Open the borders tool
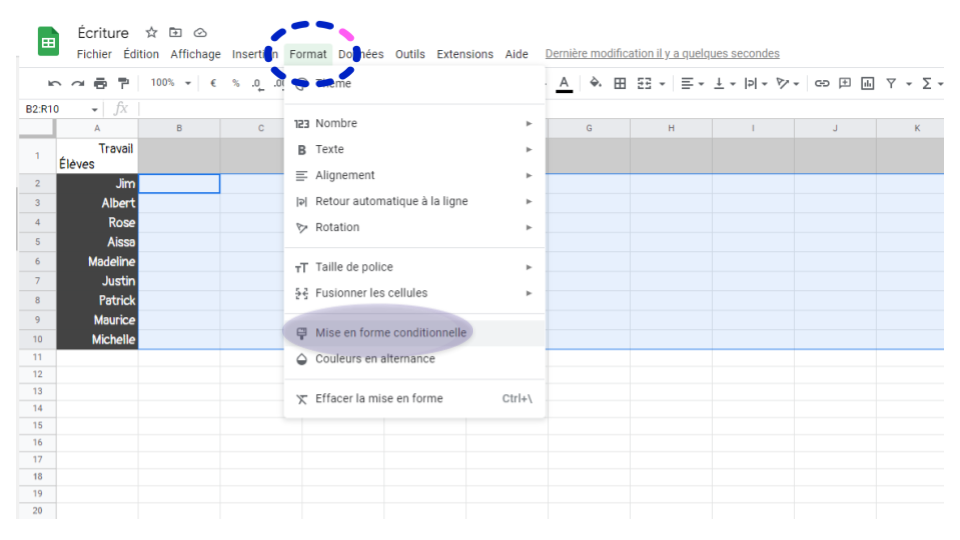The height and width of the screenshot is (540, 960). click(x=620, y=83)
